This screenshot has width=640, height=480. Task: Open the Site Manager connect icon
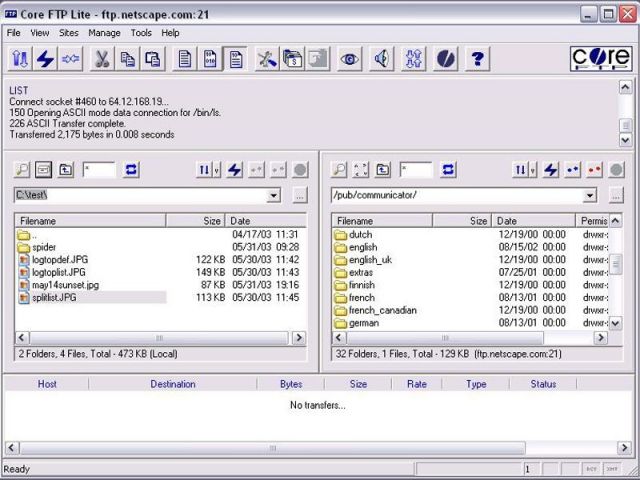click(x=20, y=59)
